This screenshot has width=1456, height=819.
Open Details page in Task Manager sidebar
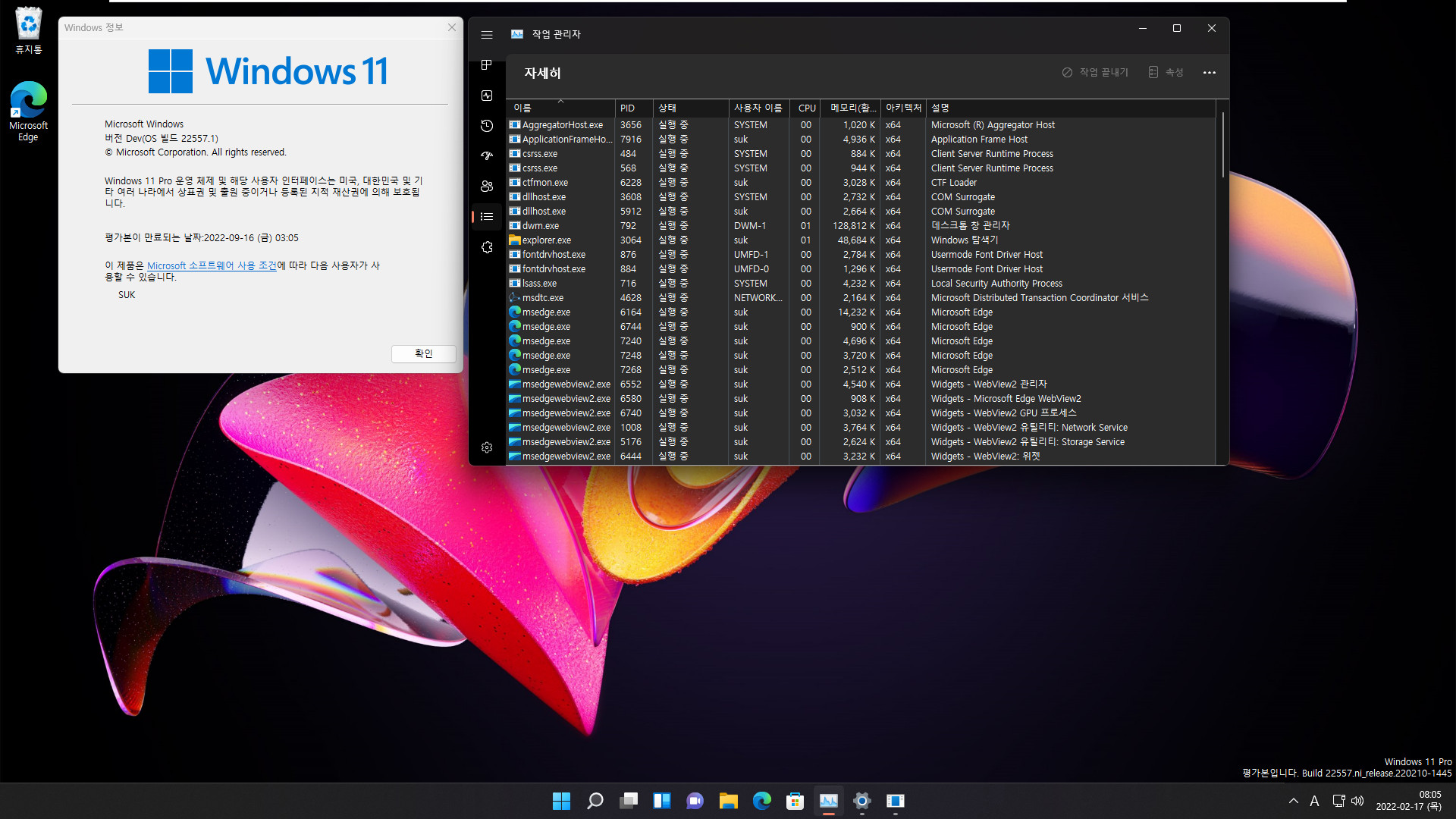click(487, 217)
